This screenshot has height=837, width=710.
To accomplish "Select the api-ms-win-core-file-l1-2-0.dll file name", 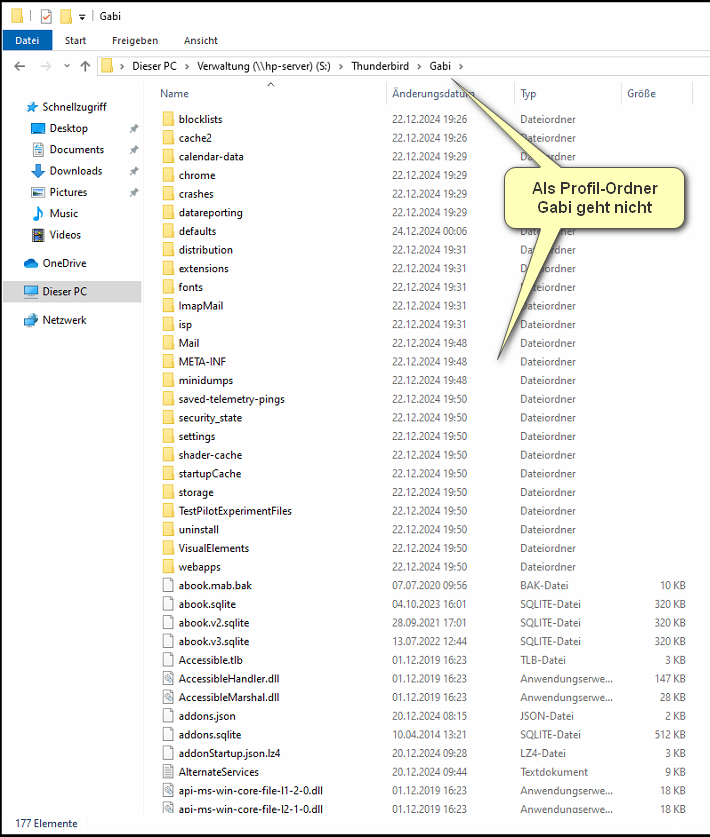I will [x=250, y=790].
